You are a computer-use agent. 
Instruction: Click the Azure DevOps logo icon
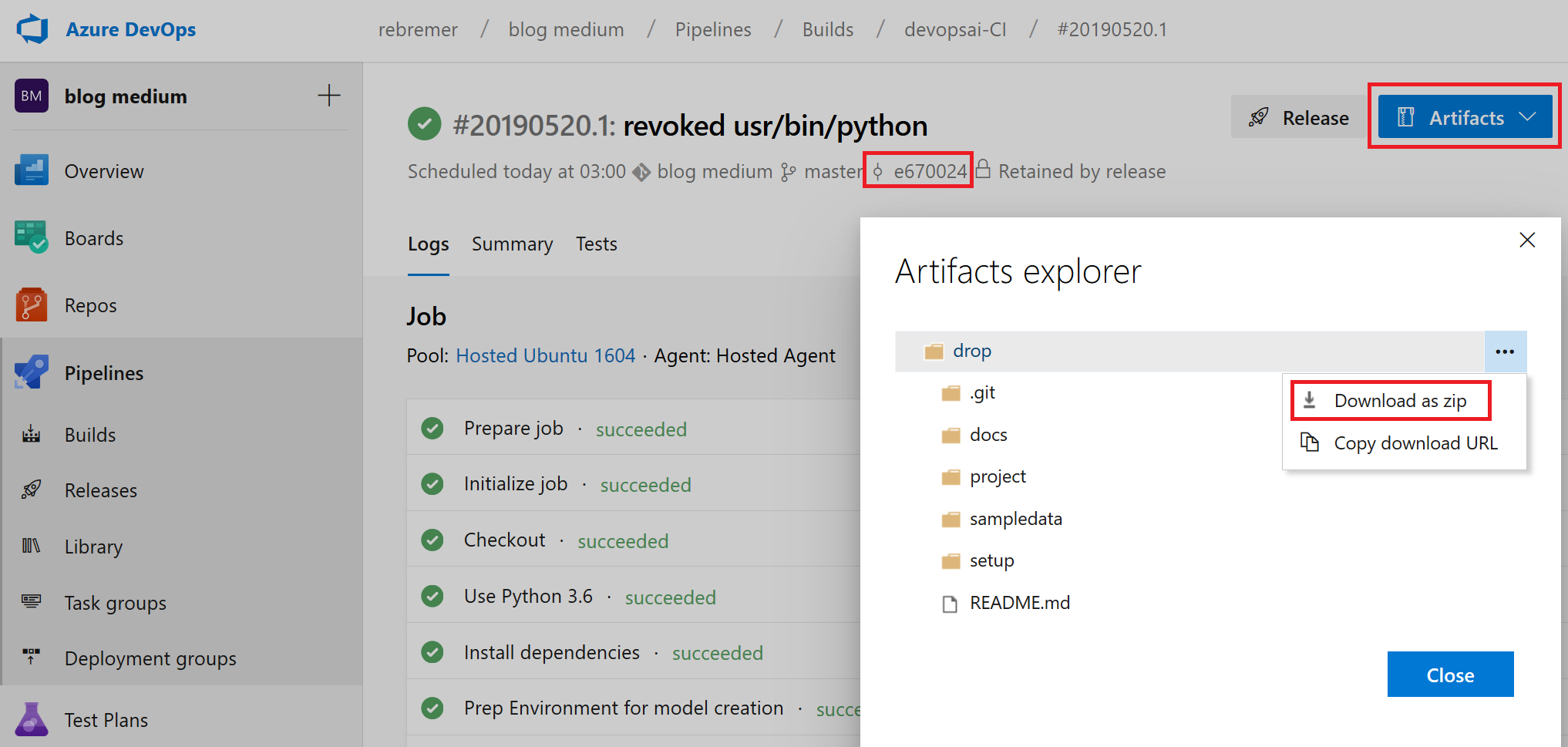pos(32,29)
